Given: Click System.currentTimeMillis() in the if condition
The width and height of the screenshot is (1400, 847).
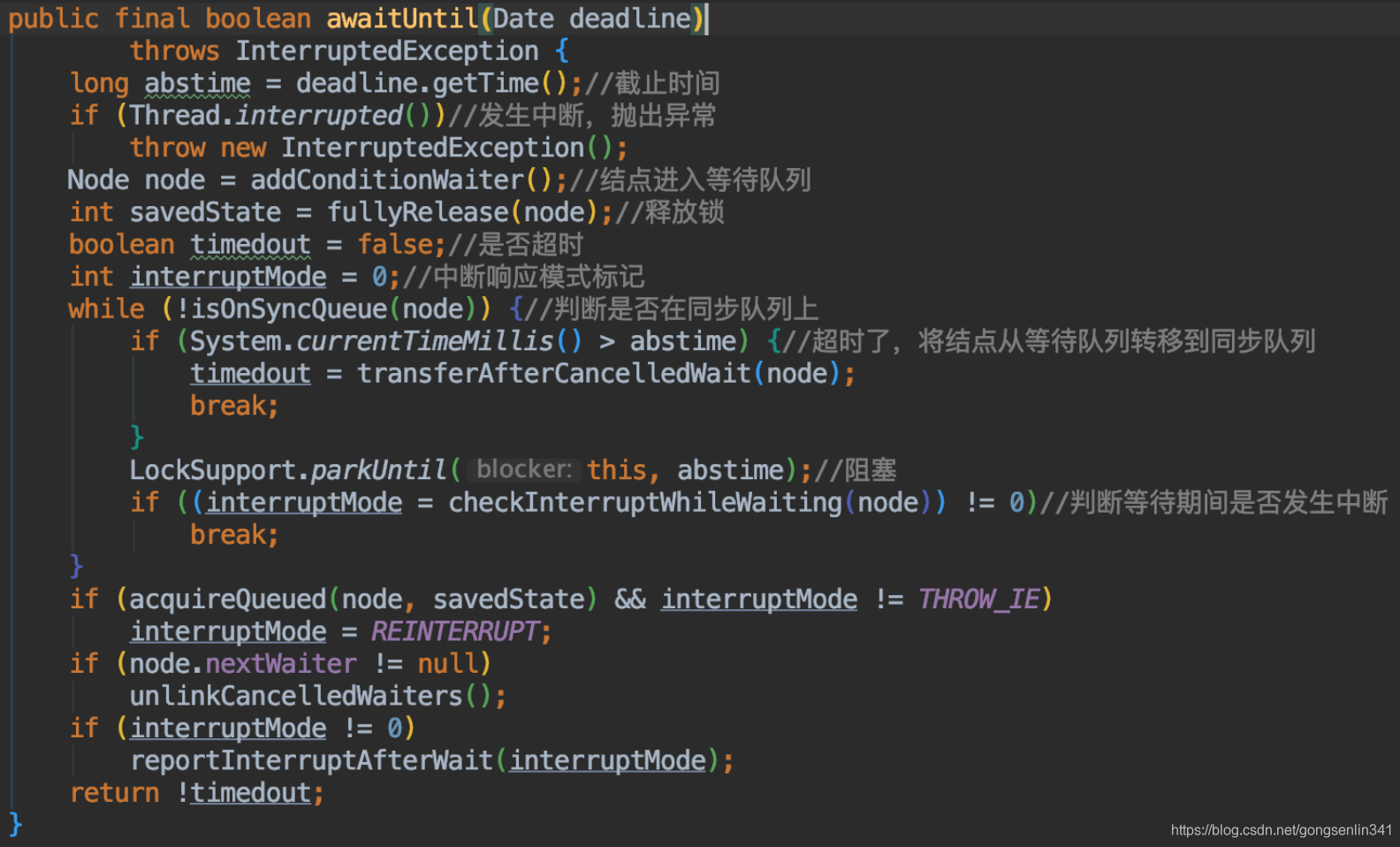Looking at the screenshot, I should 386,341.
